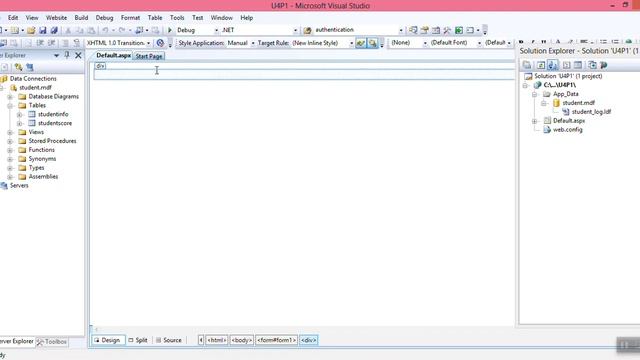Select the Design view button
Image resolution: width=640 pixels, height=360 pixels.
[108, 340]
